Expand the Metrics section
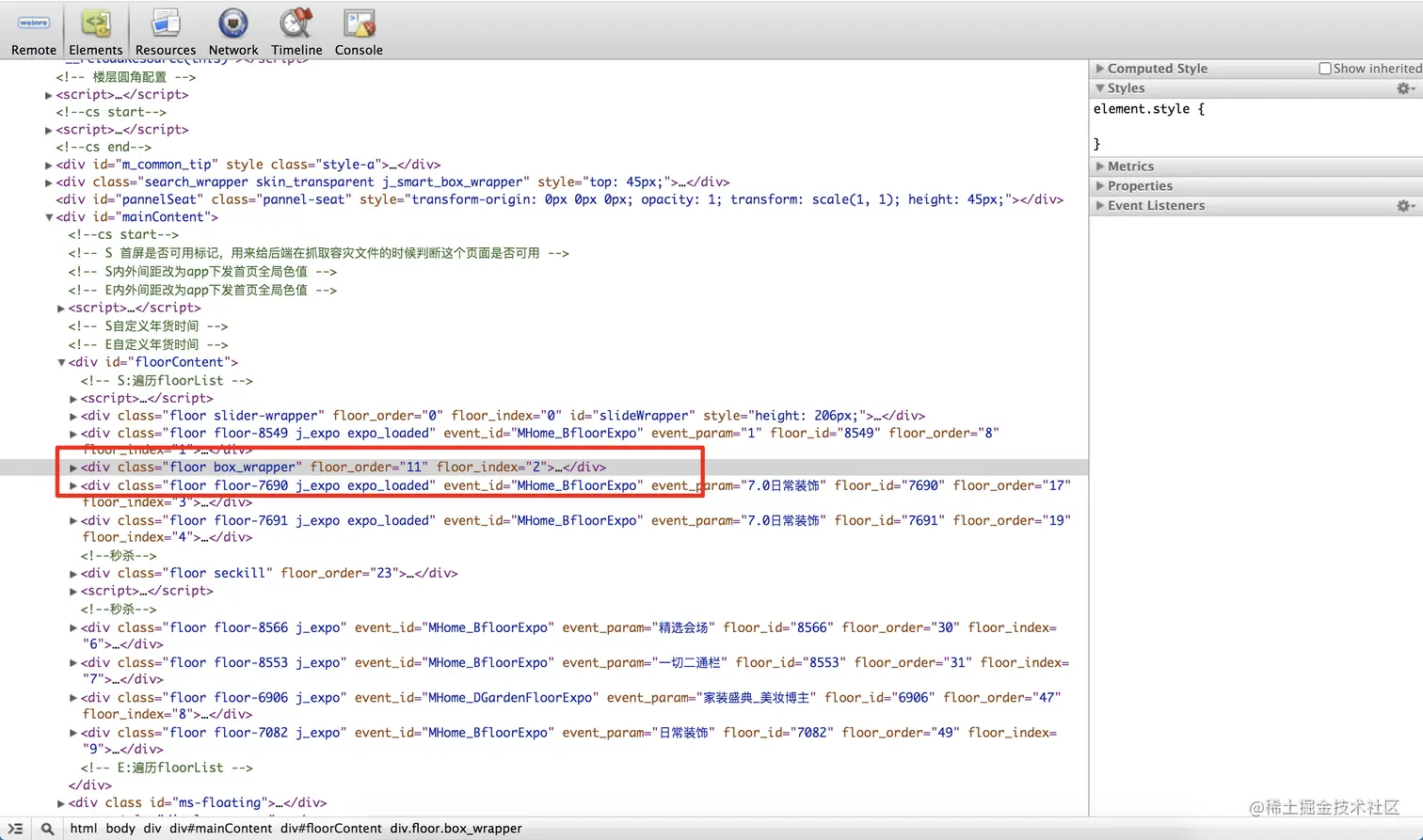Viewport: 1423px width, 840px height. coord(1099,166)
